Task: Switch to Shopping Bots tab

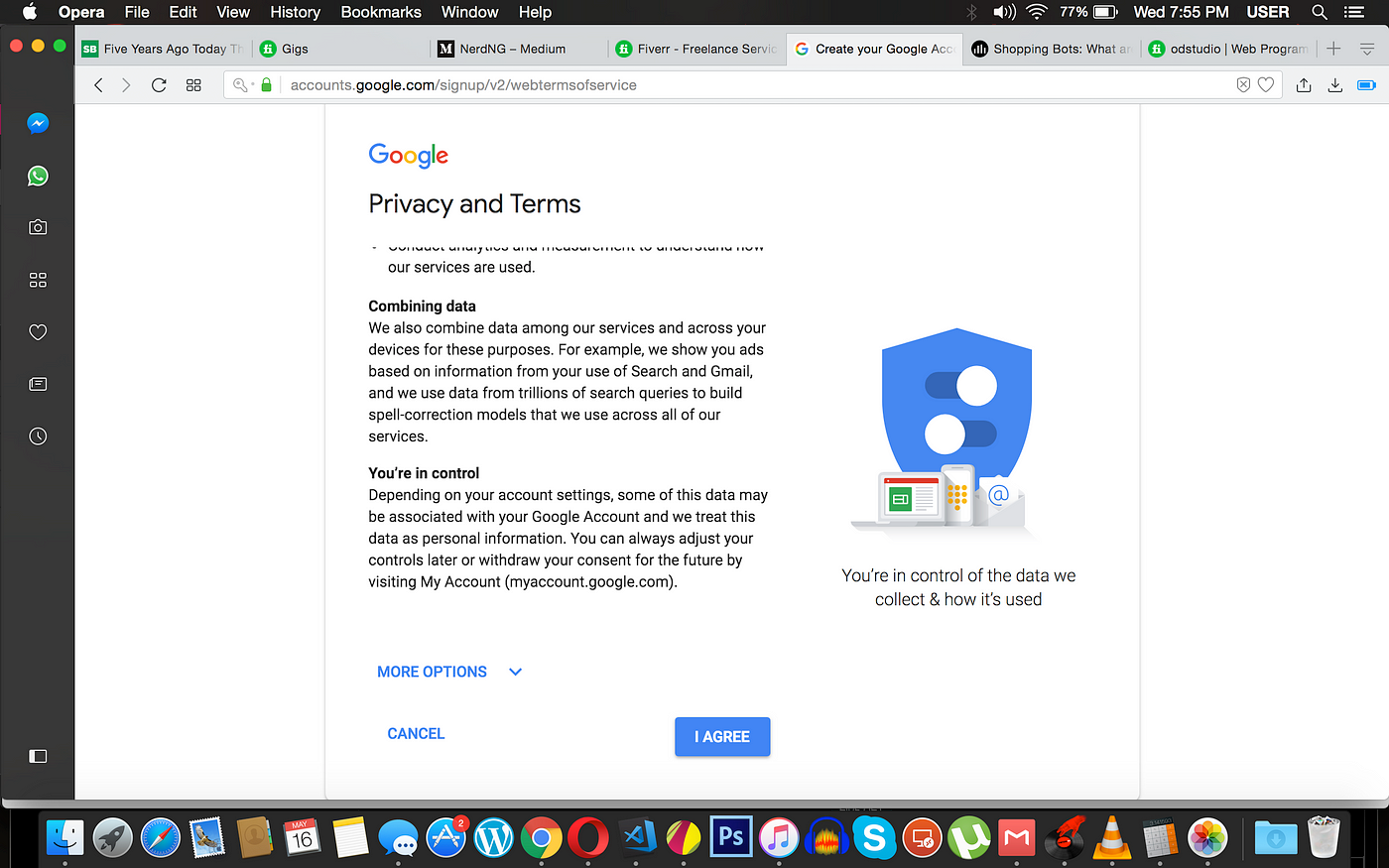Action: [x=1050, y=49]
